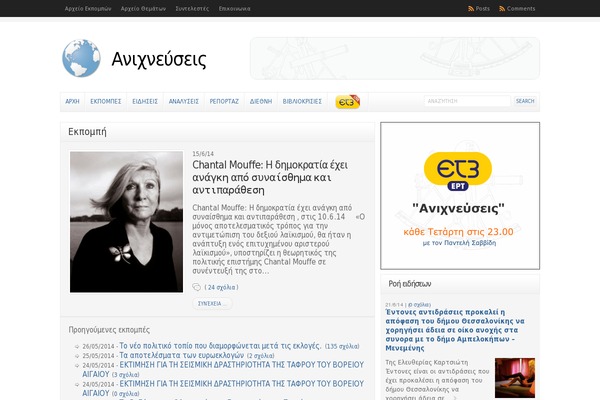The image size is (600, 400).
Task: Open the Επικοινωνία top menu link
Action: [235, 8]
